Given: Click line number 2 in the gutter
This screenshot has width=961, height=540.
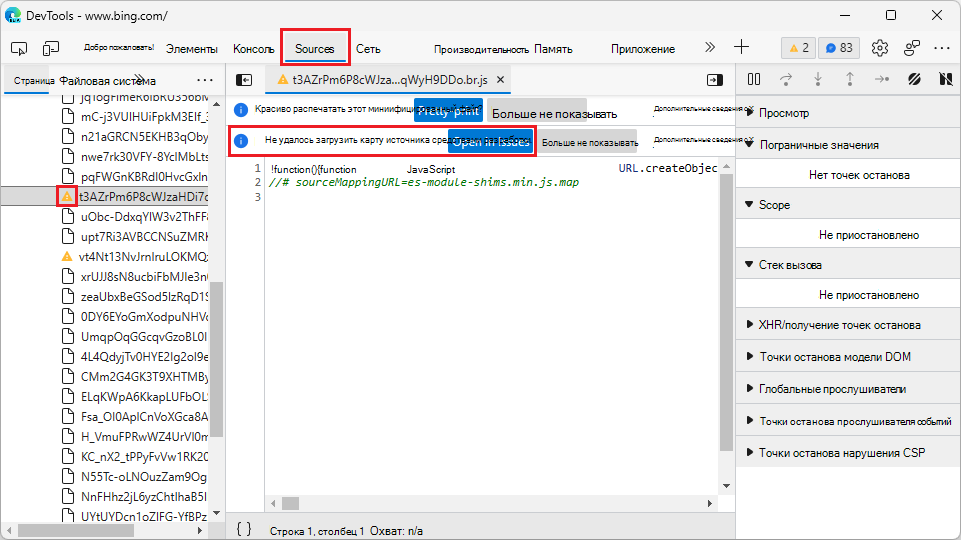Looking at the screenshot, I should [258, 182].
